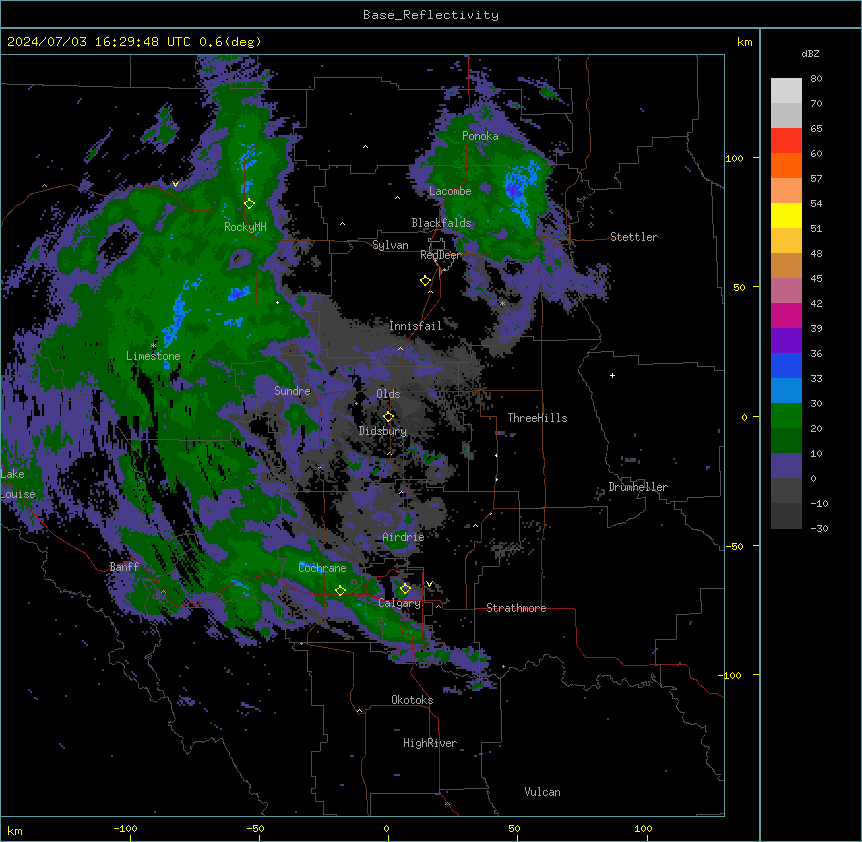Pick the red swatch between 65 and 60 dBZ
Image resolution: width=862 pixels, height=842 pixels.
(786, 140)
